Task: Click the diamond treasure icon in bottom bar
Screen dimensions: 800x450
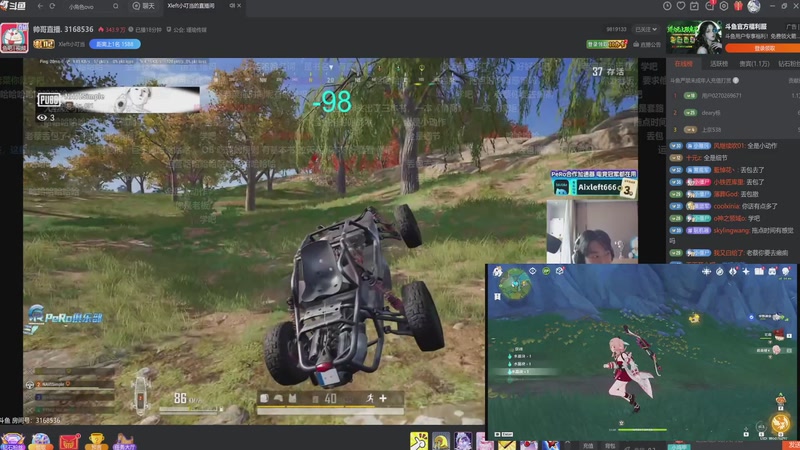Action: coord(13,440)
